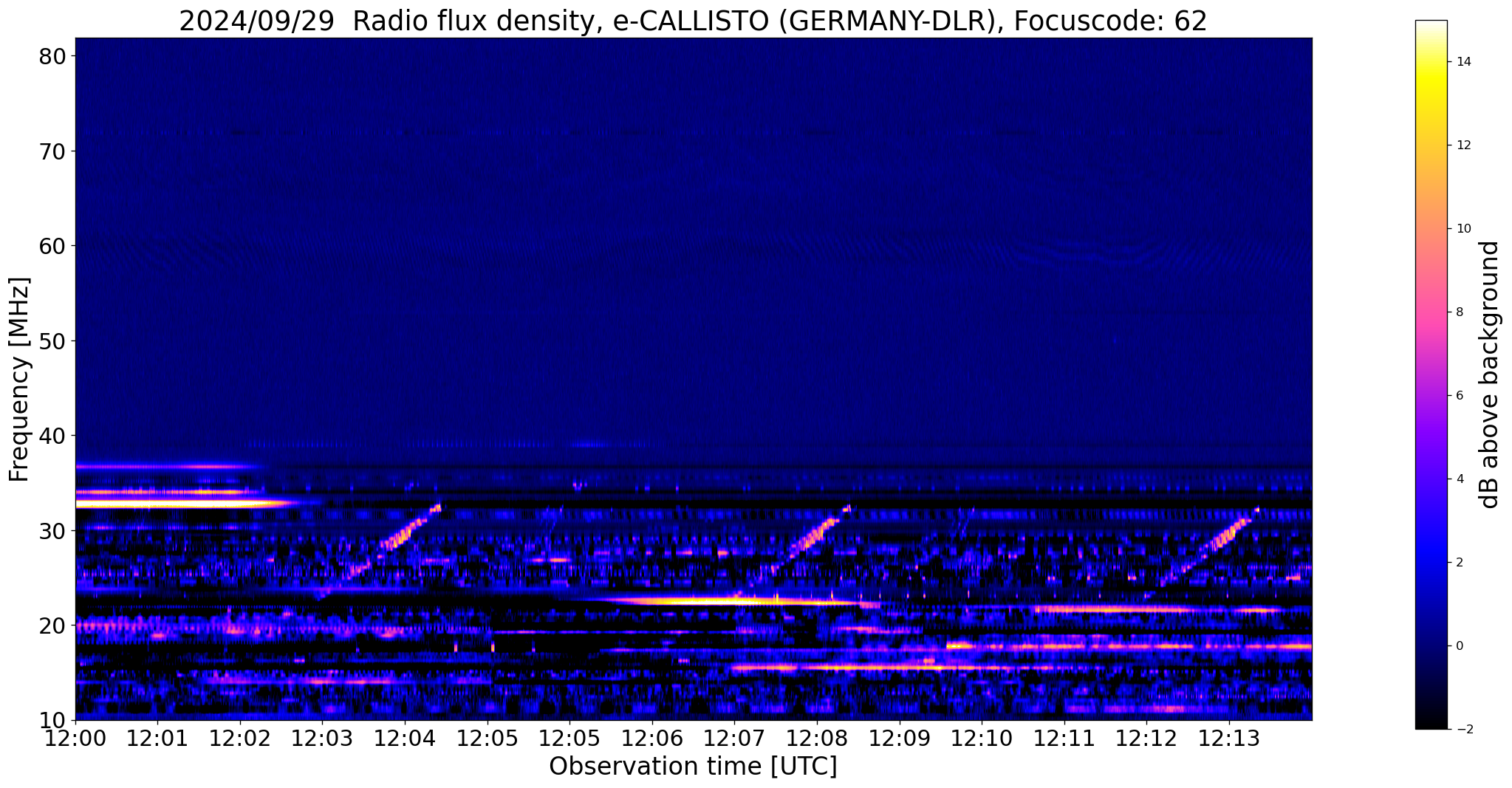
Task: Click the "dB above background" colorbar label
Action: [1490, 374]
